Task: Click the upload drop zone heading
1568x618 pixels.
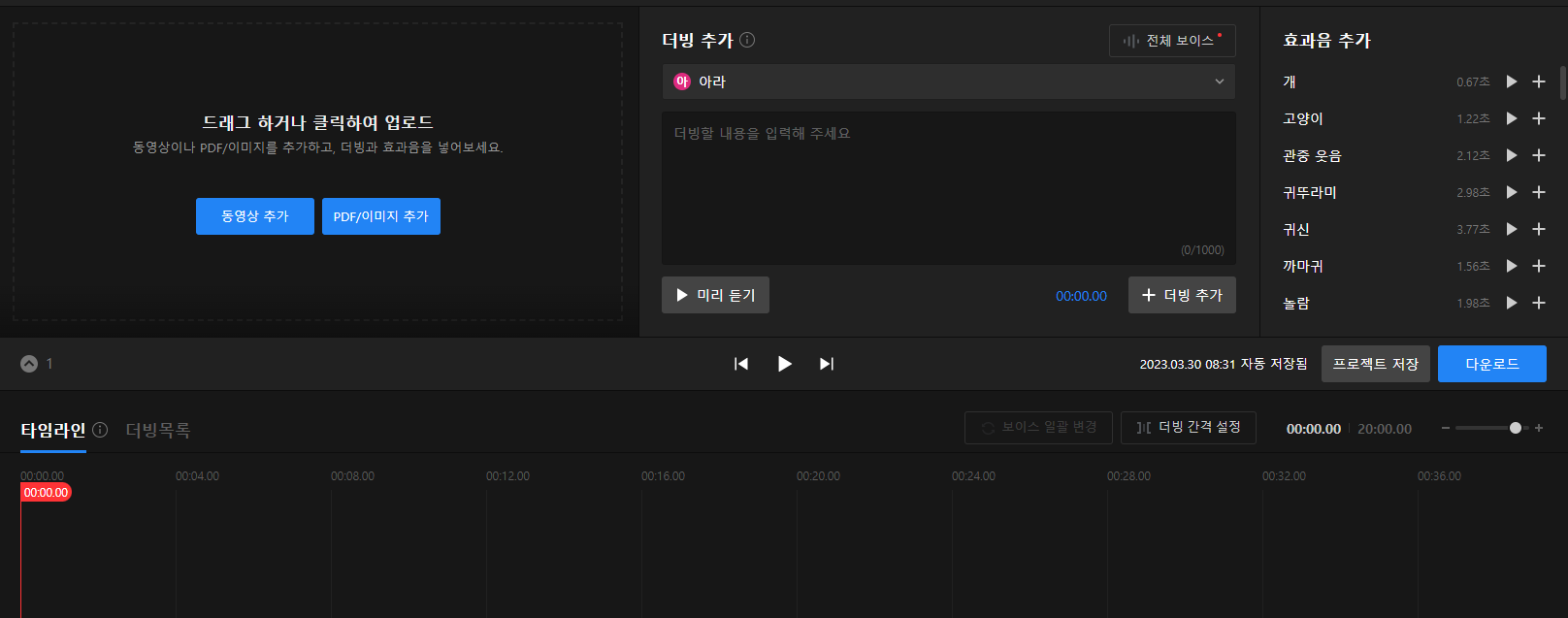Action: tap(318, 122)
